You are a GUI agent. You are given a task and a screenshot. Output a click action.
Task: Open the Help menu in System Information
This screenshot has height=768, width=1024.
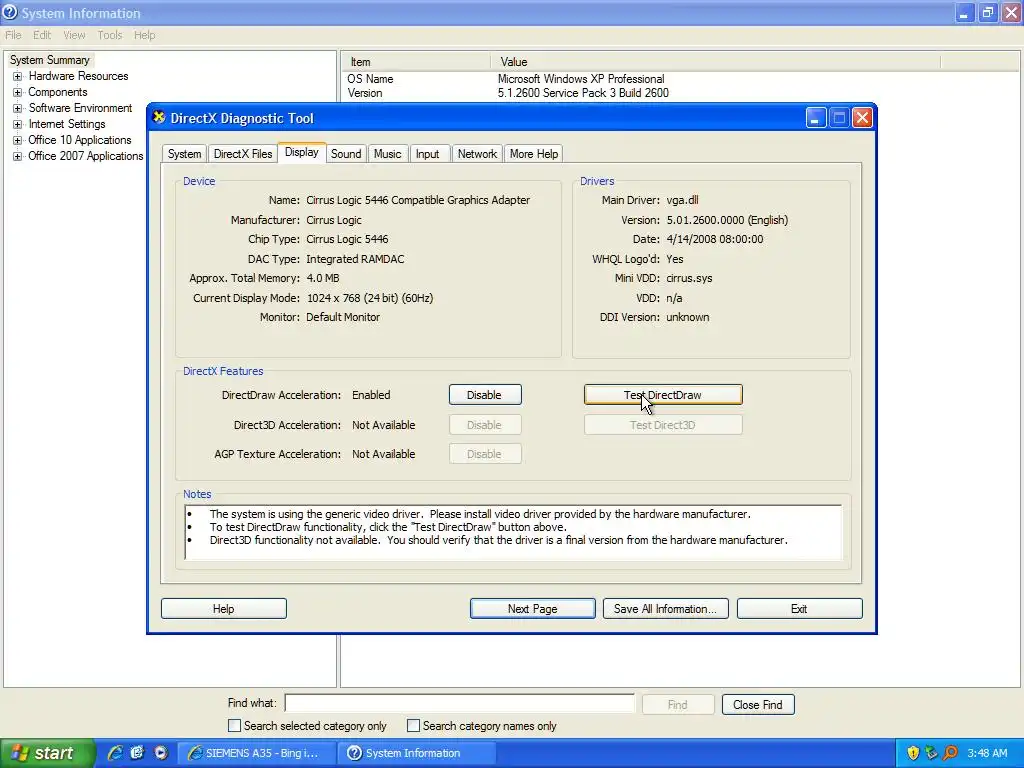click(x=144, y=35)
